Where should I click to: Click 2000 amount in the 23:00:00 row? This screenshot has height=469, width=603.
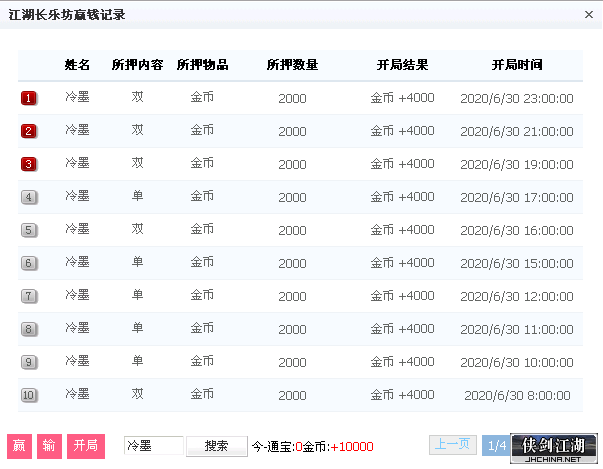tap(292, 99)
